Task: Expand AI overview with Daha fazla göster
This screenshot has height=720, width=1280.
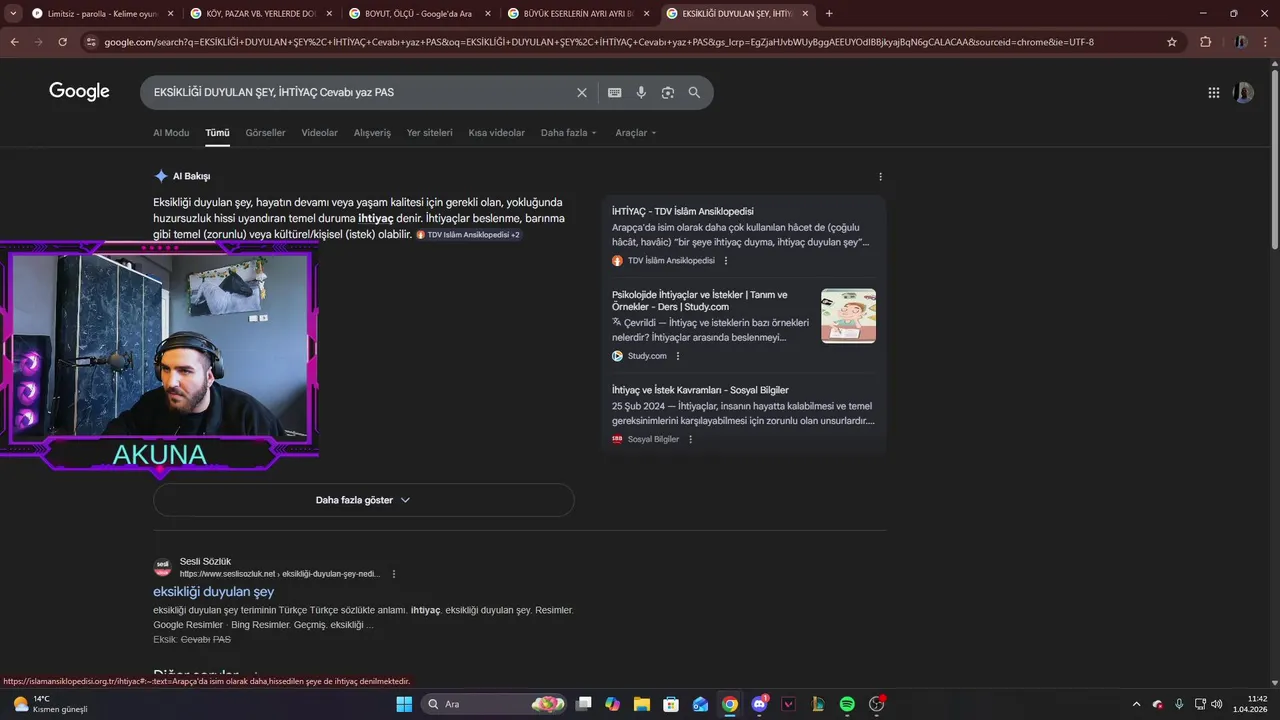Action: point(364,500)
